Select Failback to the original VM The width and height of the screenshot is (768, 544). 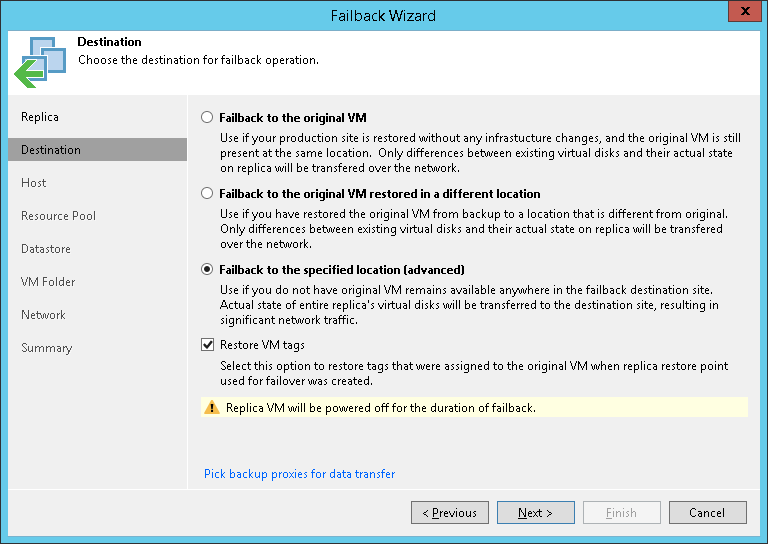pyautogui.click(x=207, y=117)
